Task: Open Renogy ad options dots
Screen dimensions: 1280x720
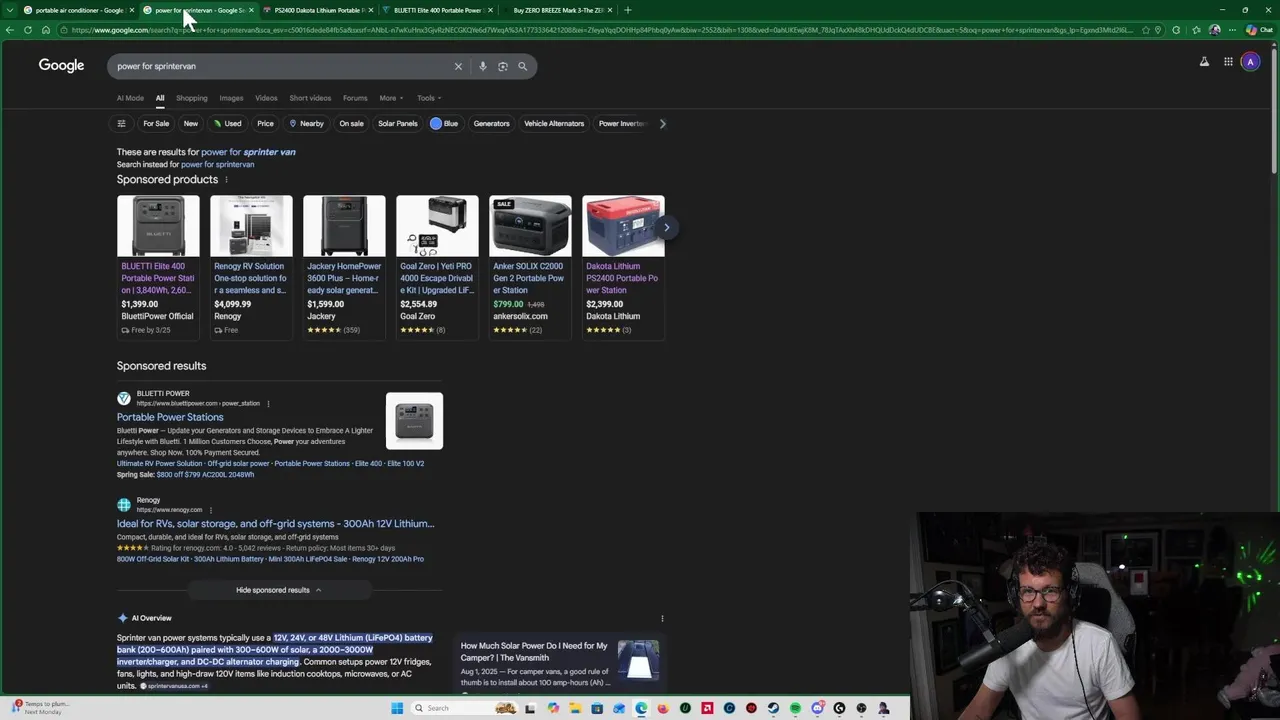Action: 210,510
